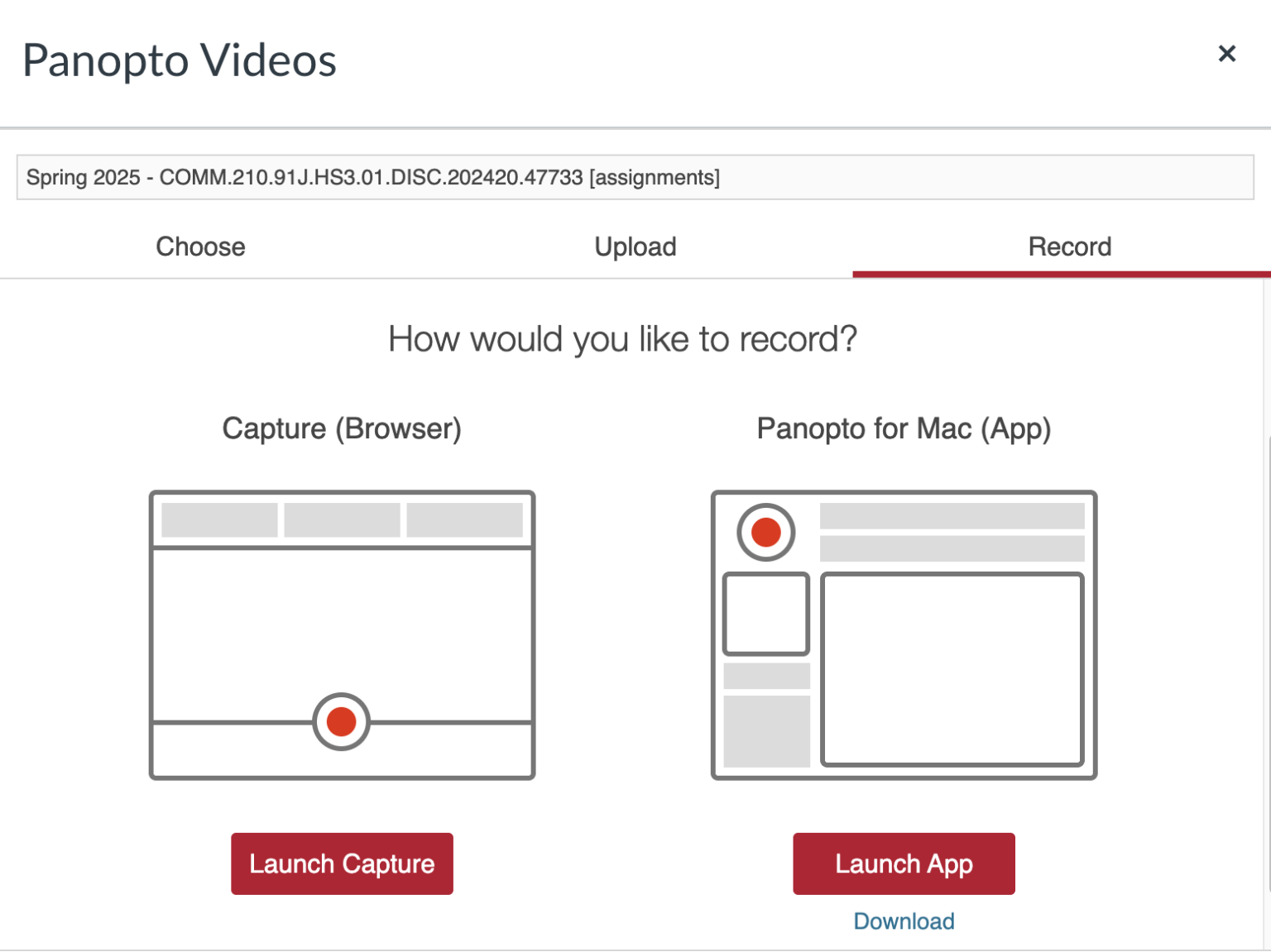This screenshot has width=1271, height=952.
Task: Click Launch Capture to record in browser
Action: click(341, 863)
